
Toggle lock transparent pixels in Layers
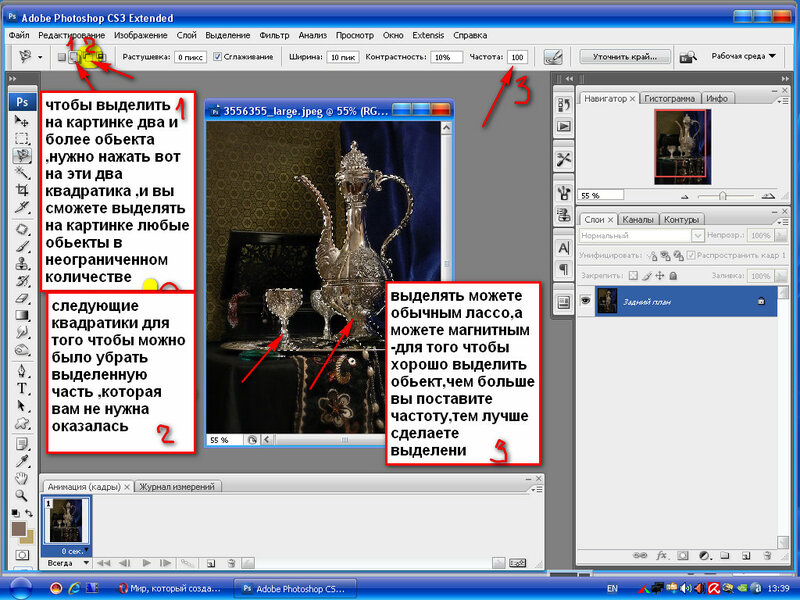tap(633, 276)
